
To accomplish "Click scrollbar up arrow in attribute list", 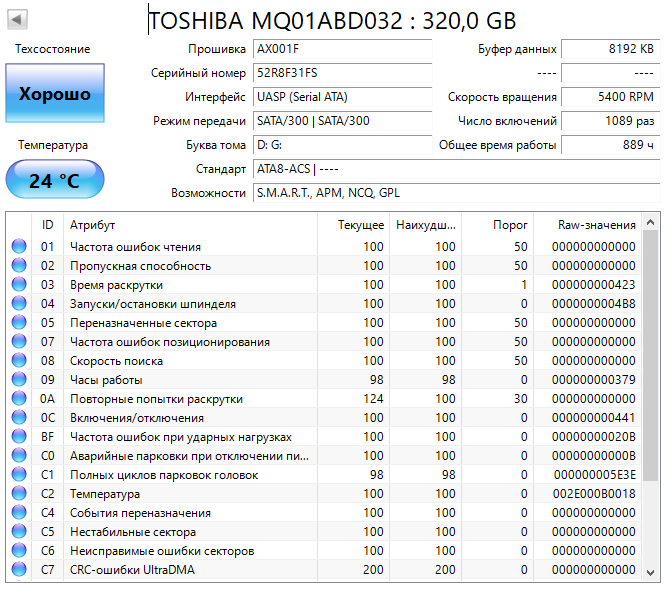I will point(650,222).
